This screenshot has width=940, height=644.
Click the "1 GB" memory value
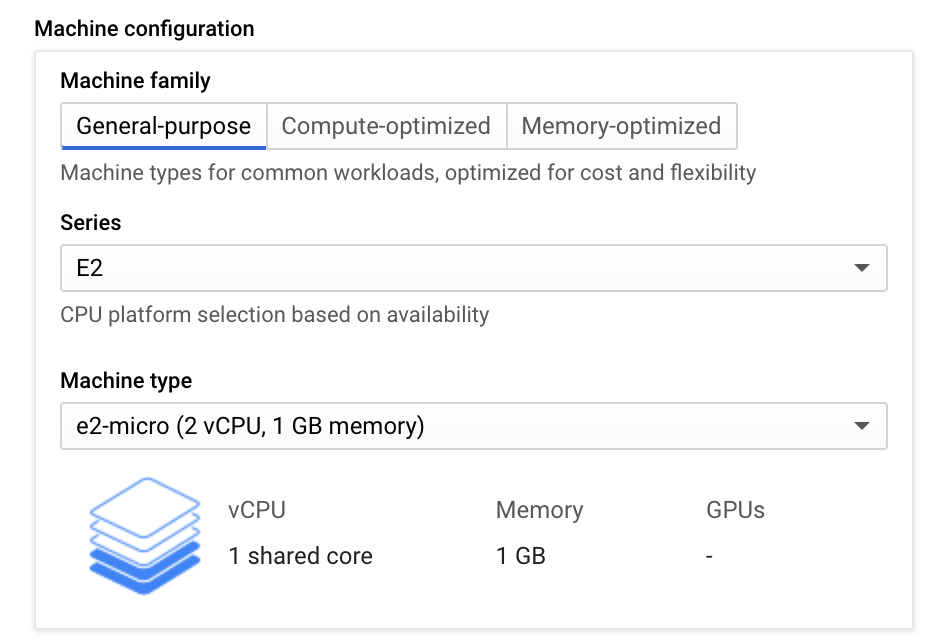coord(521,556)
